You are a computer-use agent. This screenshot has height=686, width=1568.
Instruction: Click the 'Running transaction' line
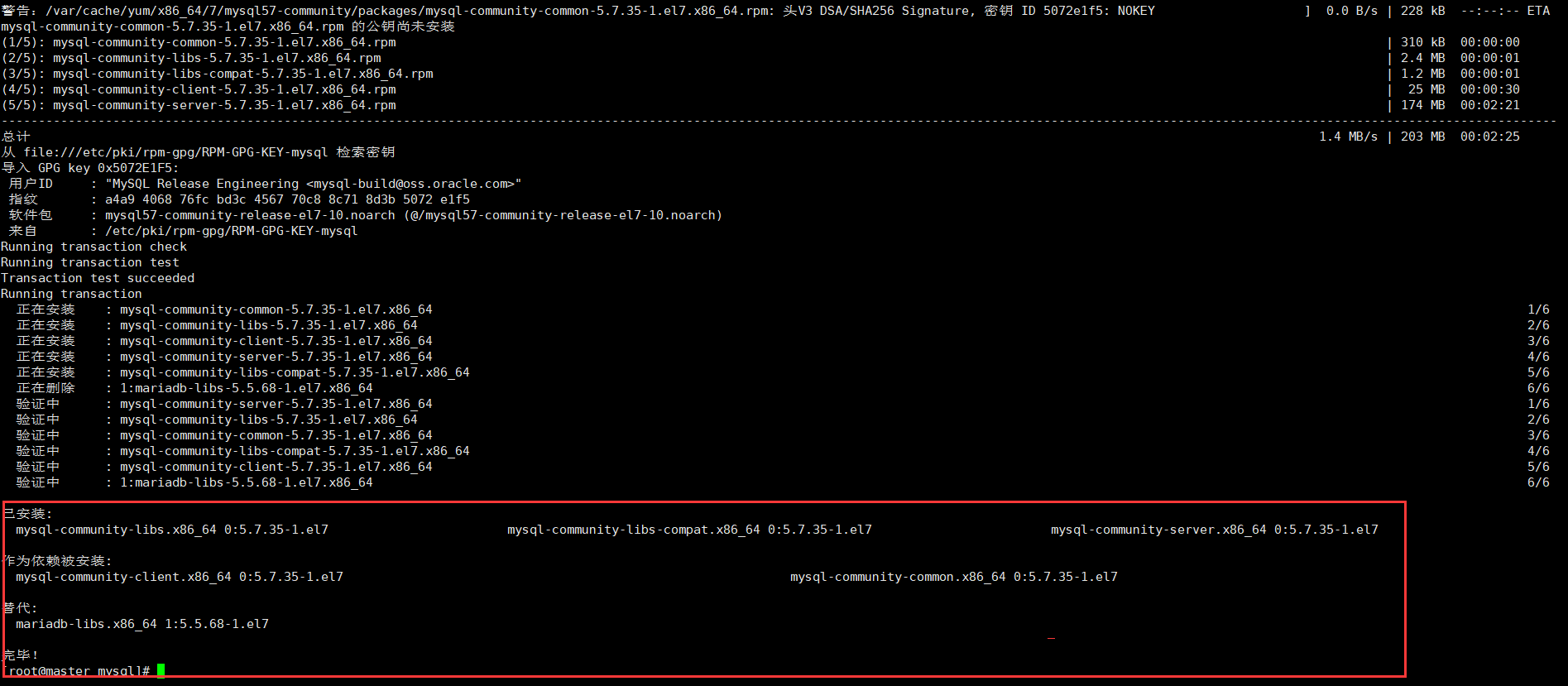tap(71, 294)
